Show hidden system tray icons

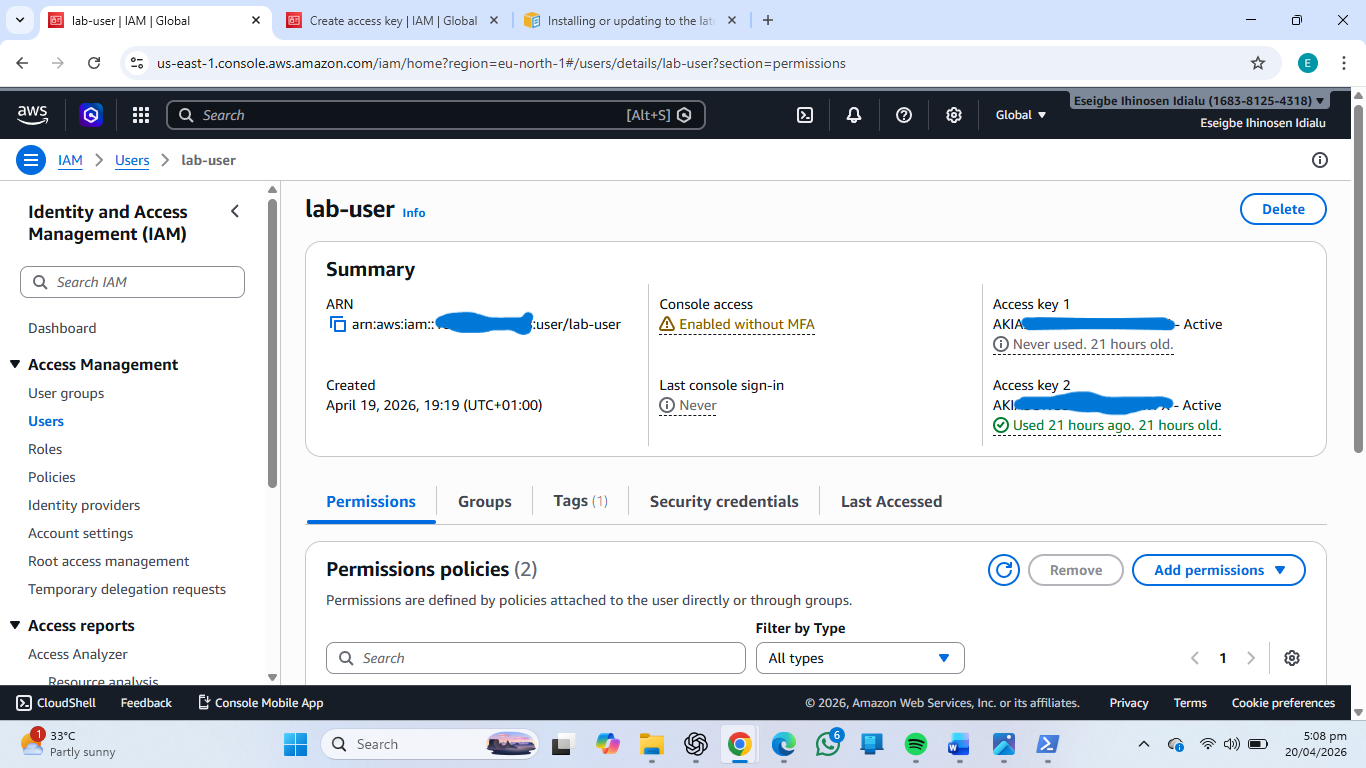point(1144,744)
